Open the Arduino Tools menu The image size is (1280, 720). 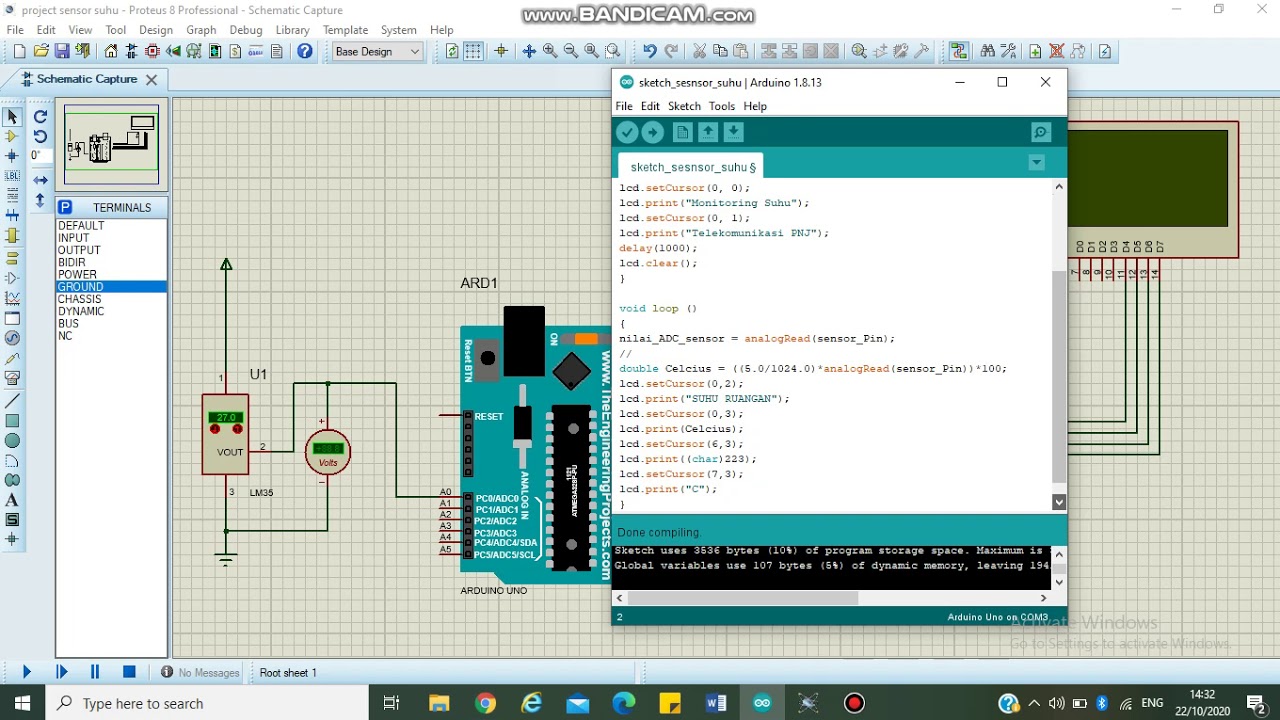[721, 106]
